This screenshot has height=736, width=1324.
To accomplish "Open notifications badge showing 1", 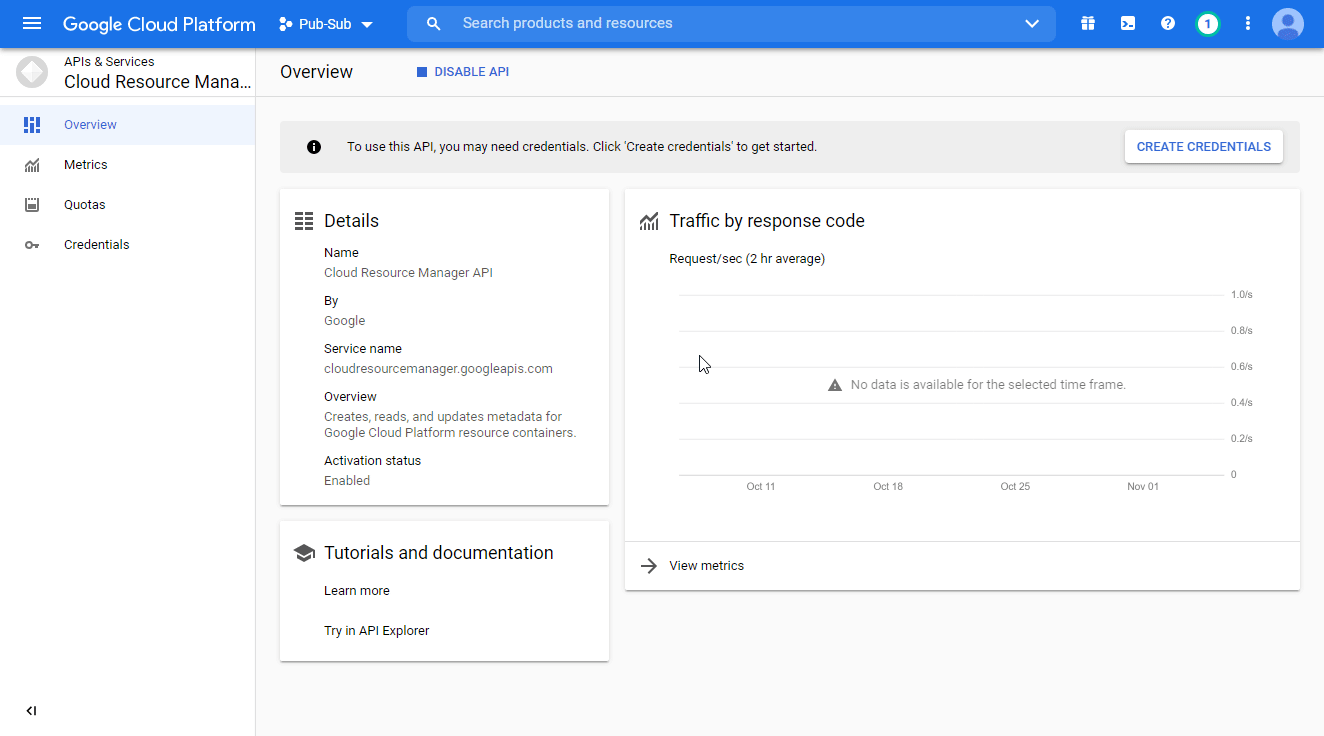I will coord(1208,23).
